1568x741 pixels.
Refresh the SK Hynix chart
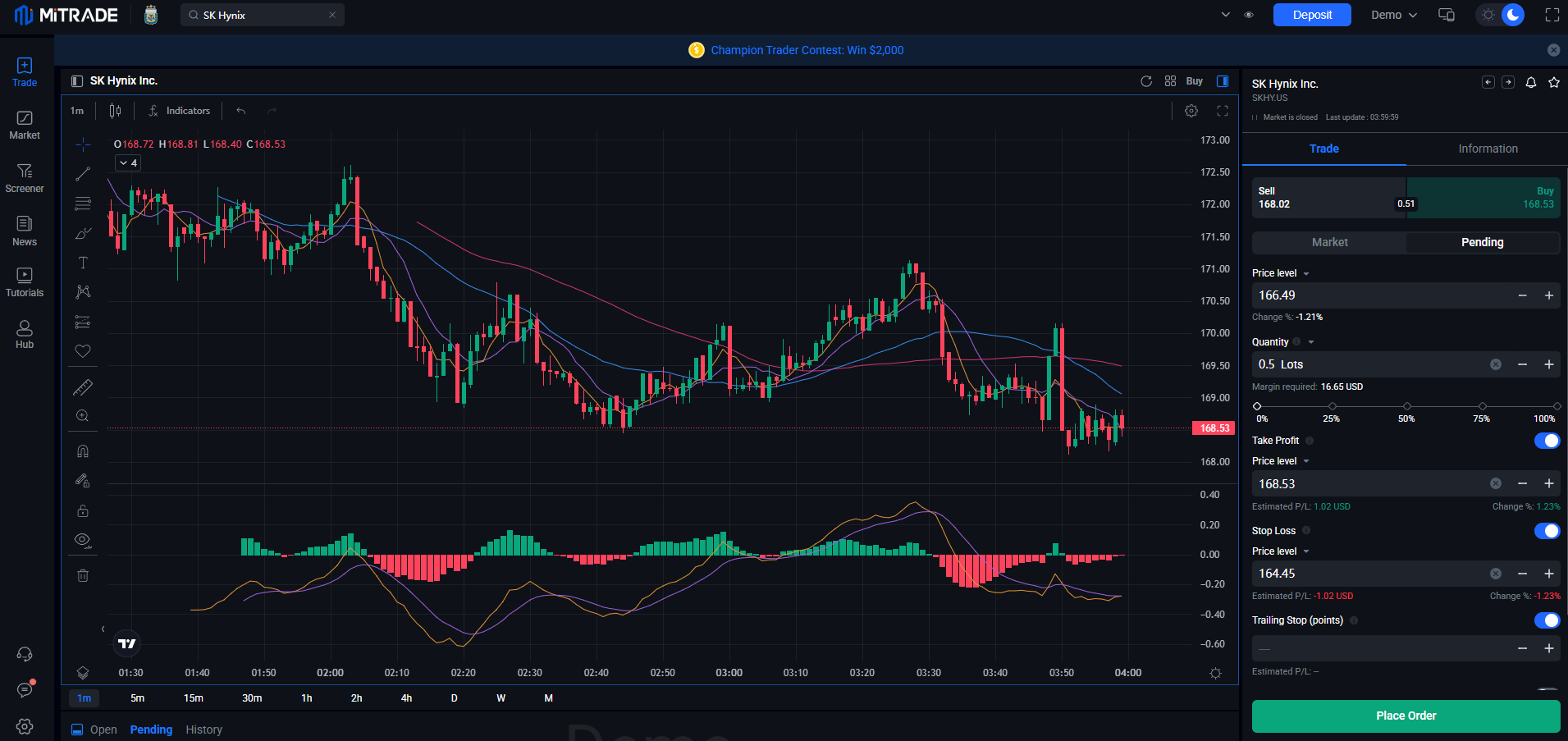point(1146,81)
